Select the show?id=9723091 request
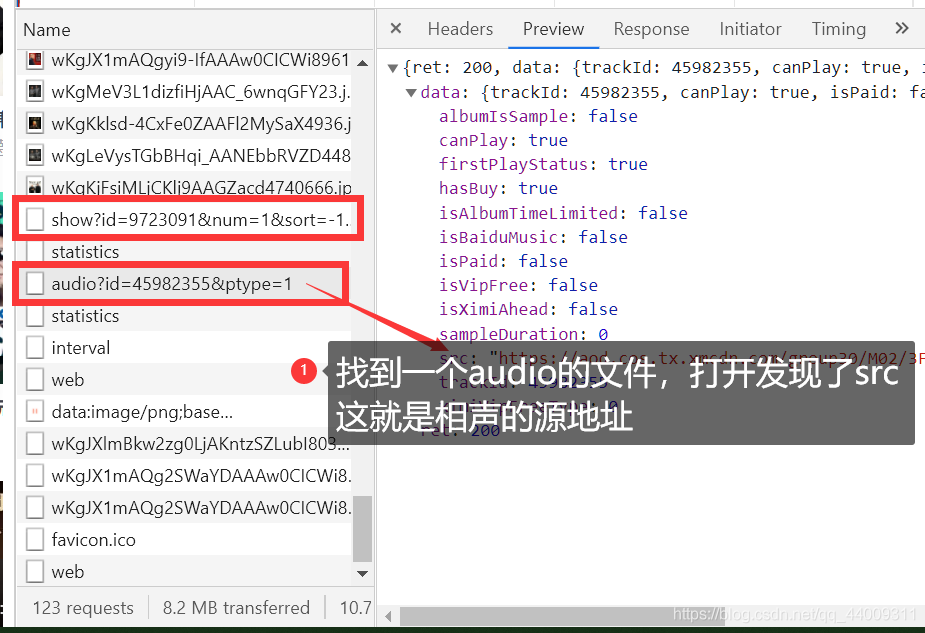Screen dimensions: 925x633 (x=184, y=219)
